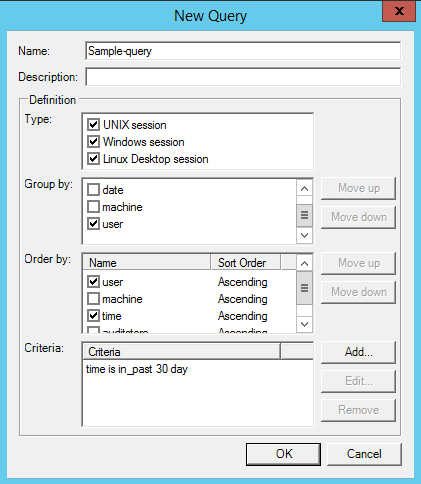
Task: Select the time is in_past 30 day criterion
Action: (x=137, y=369)
